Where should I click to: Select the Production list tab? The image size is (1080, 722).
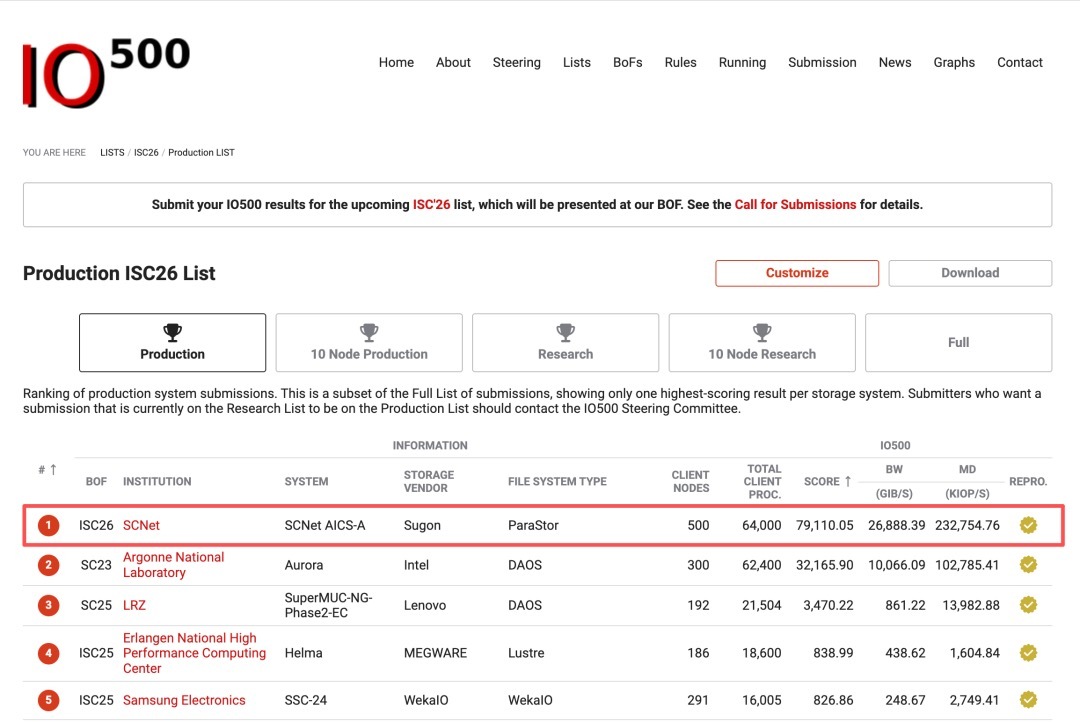172,342
